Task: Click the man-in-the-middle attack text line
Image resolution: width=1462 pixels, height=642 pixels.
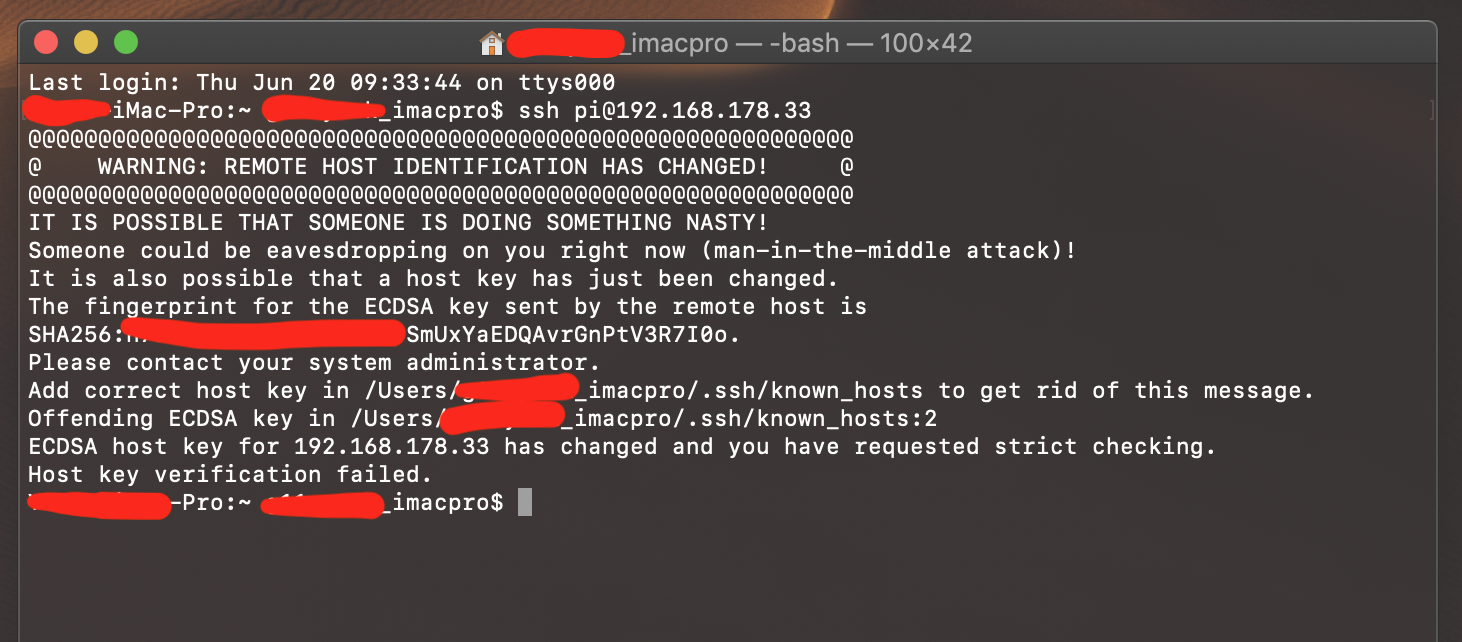Action: coord(552,250)
